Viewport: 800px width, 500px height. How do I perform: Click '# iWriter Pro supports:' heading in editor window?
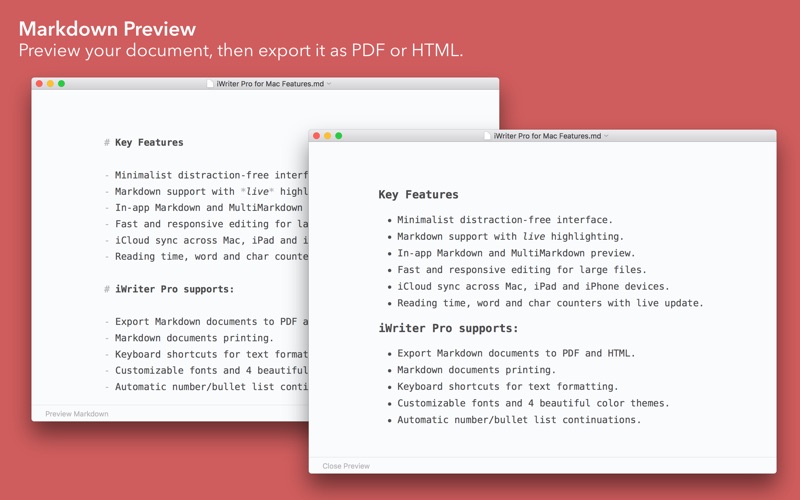point(169,289)
